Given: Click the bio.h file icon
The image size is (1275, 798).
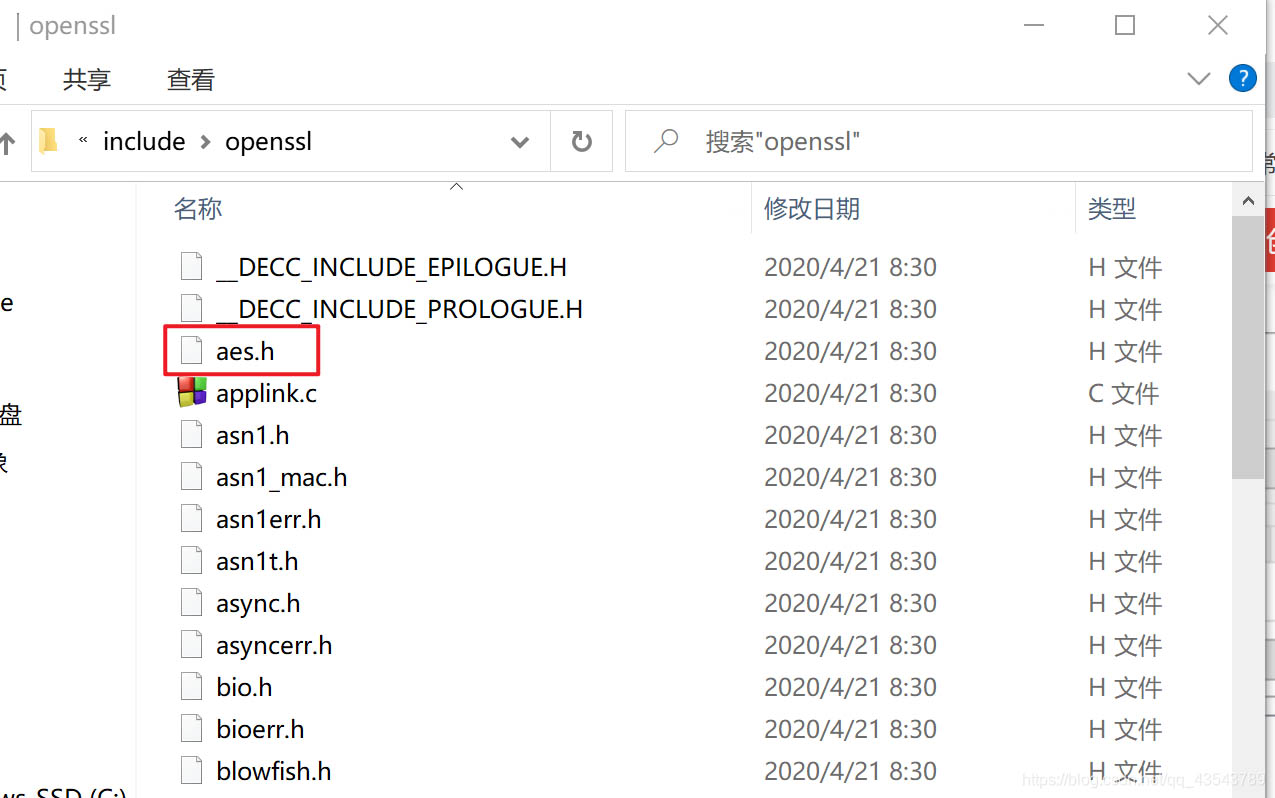Looking at the screenshot, I should (191, 687).
